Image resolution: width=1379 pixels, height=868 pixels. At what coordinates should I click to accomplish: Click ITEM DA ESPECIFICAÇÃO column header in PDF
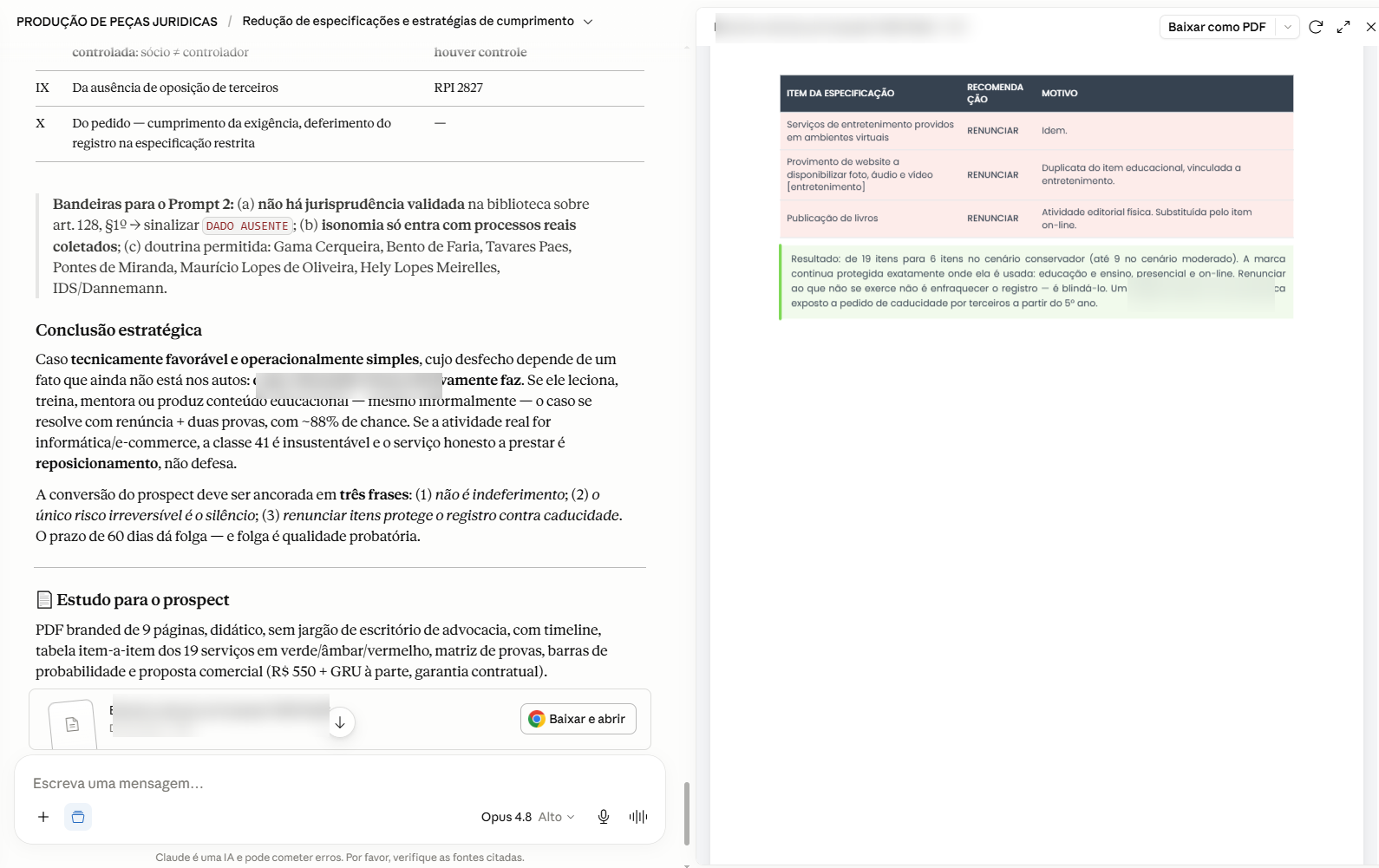(840, 93)
